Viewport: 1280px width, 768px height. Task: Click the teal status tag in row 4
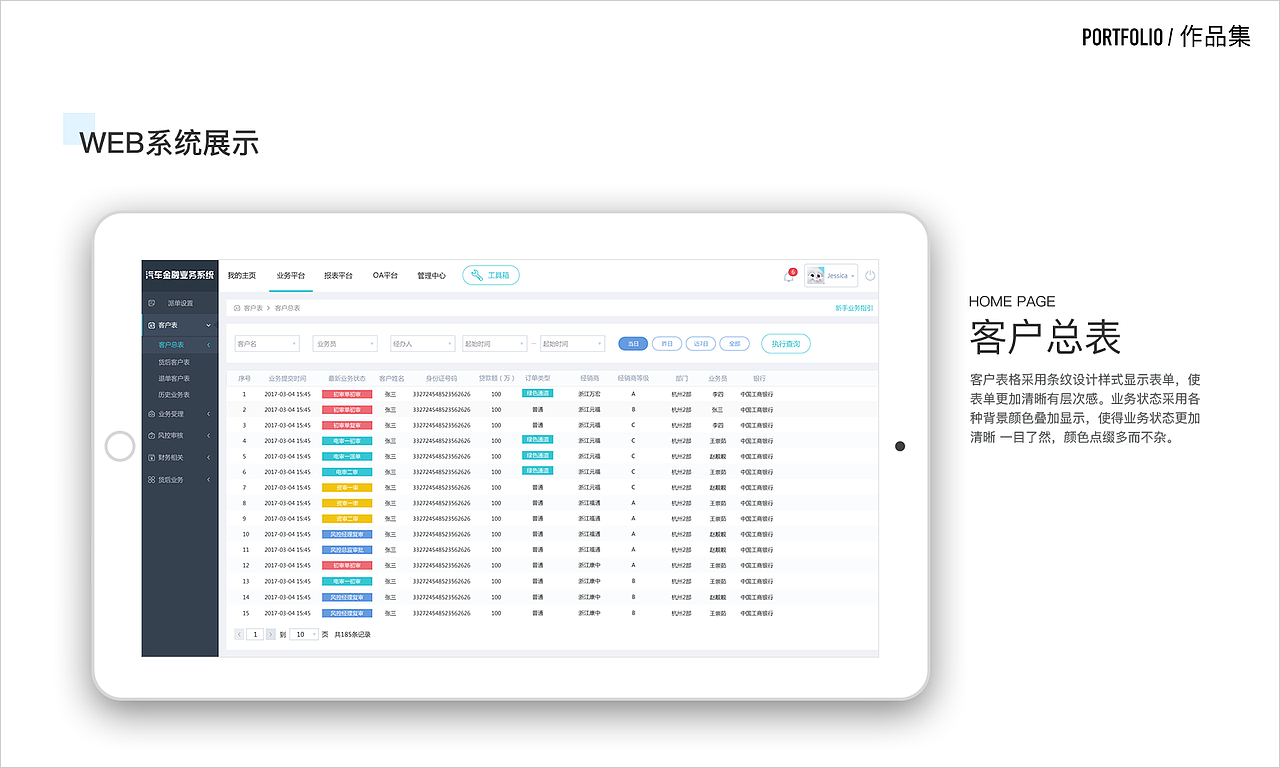(x=347, y=440)
